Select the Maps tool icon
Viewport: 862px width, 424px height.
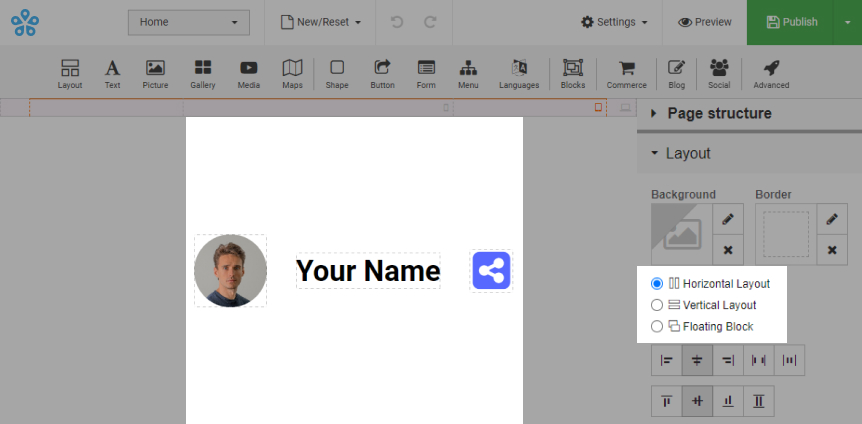tap(292, 68)
